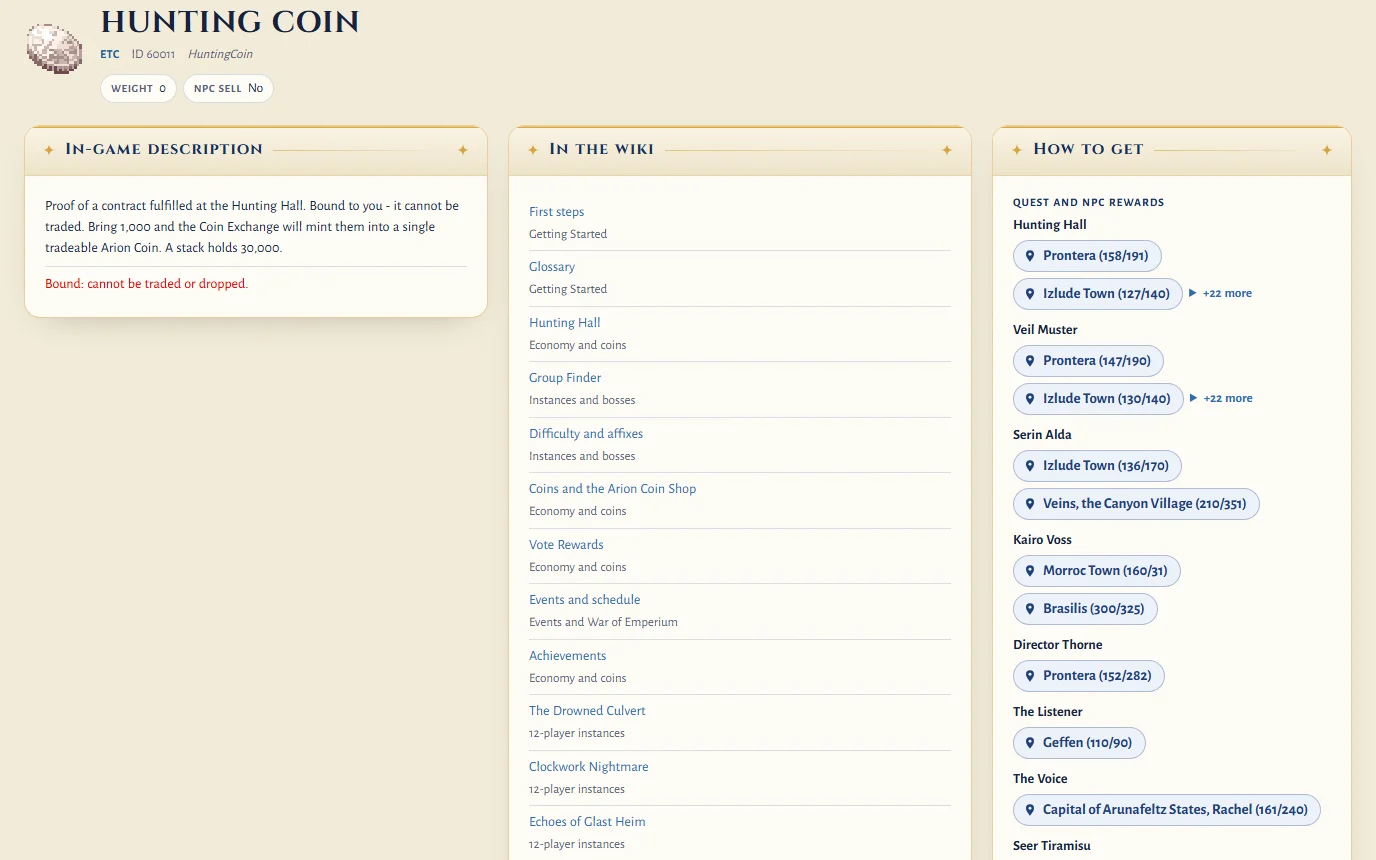Open the First steps wiki page

[557, 212]
